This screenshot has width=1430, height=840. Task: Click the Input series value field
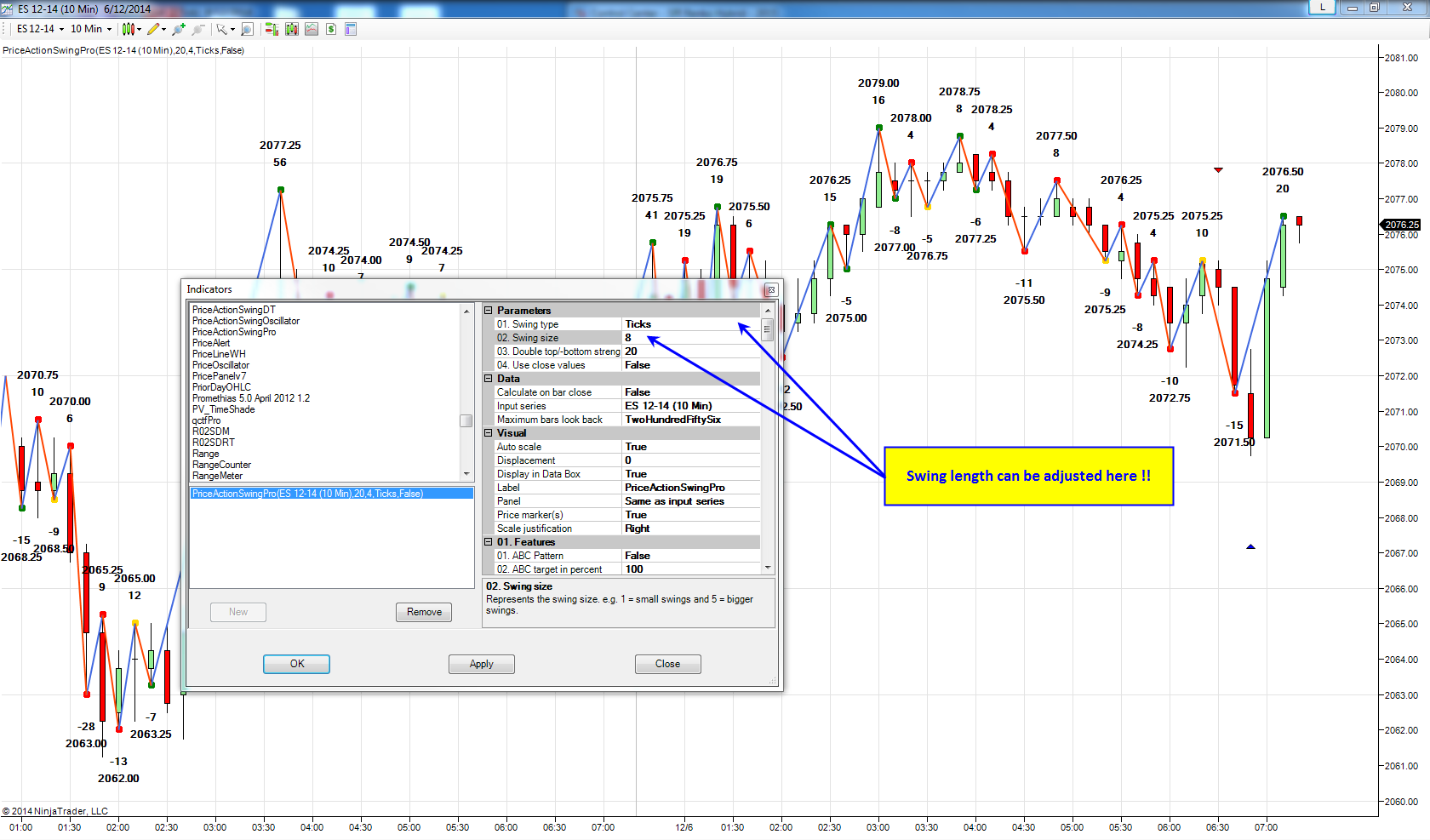coord(691,406)
